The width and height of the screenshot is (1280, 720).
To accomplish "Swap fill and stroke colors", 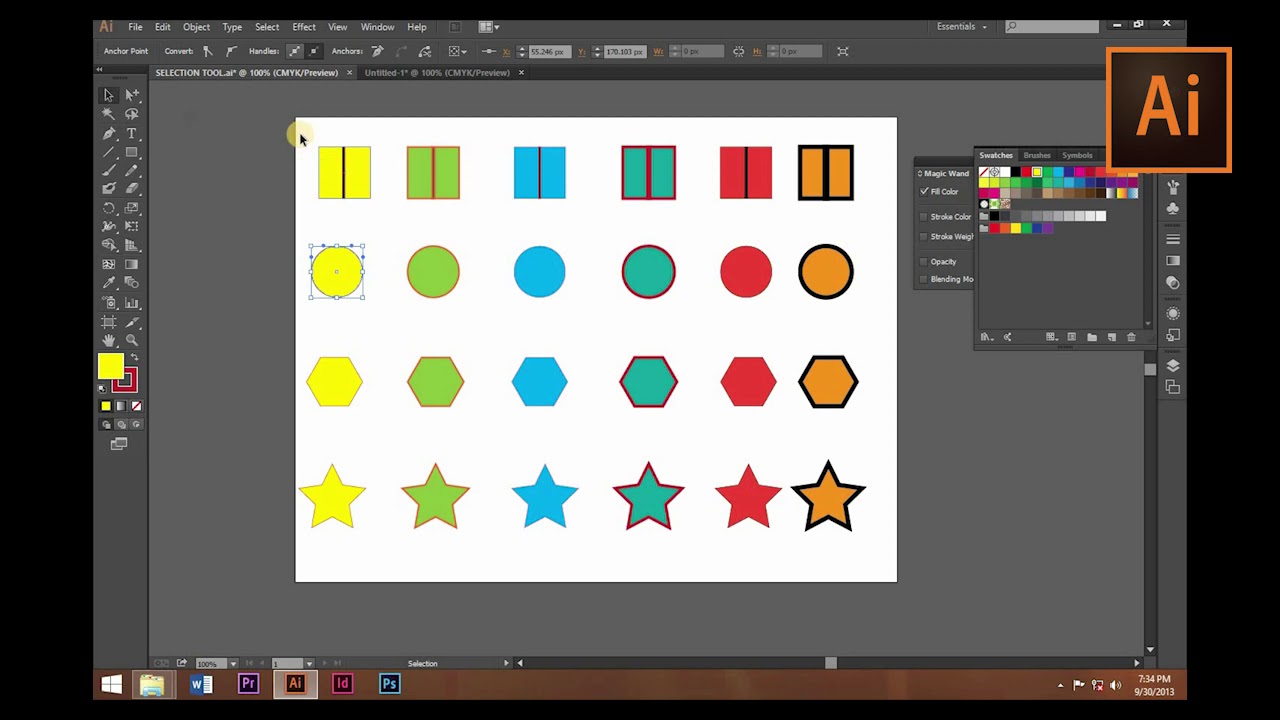I will coord(135,358).
